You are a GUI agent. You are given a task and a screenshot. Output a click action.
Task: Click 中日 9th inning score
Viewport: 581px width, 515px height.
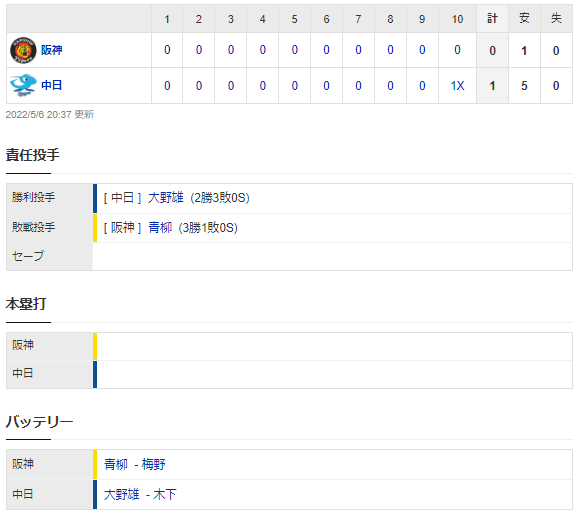[422, 86]
